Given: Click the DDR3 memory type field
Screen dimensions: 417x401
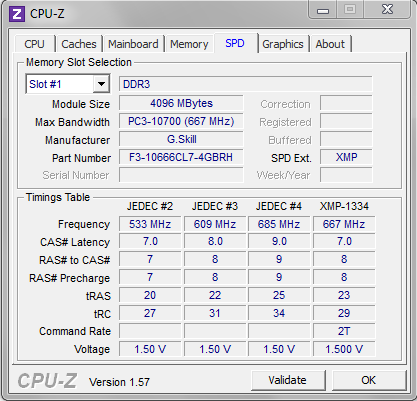Looking at the screenshot, I should tap(246, 84).
